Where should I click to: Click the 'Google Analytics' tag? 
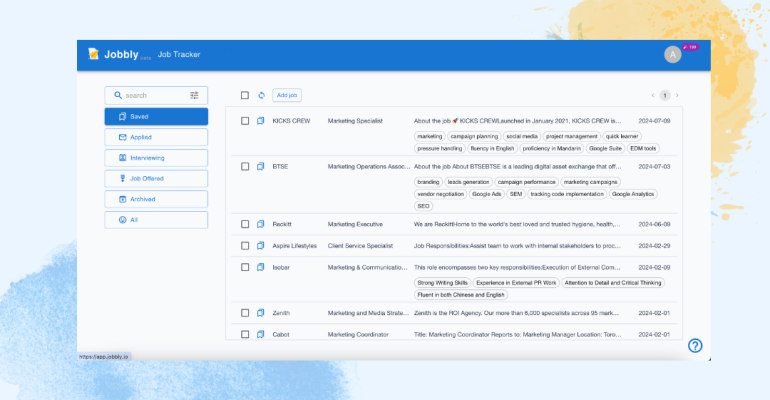[633, 194]
